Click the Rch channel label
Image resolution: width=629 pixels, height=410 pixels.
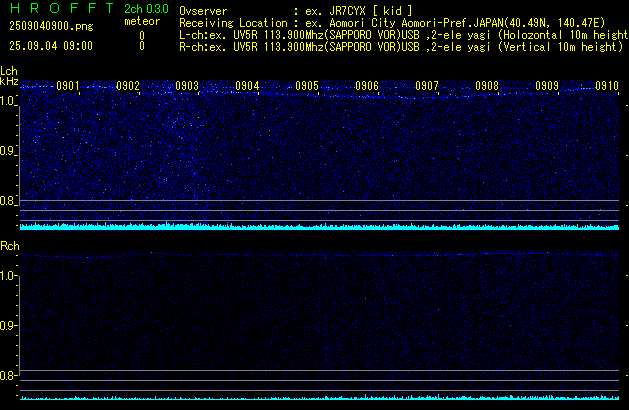pos(10,246)
